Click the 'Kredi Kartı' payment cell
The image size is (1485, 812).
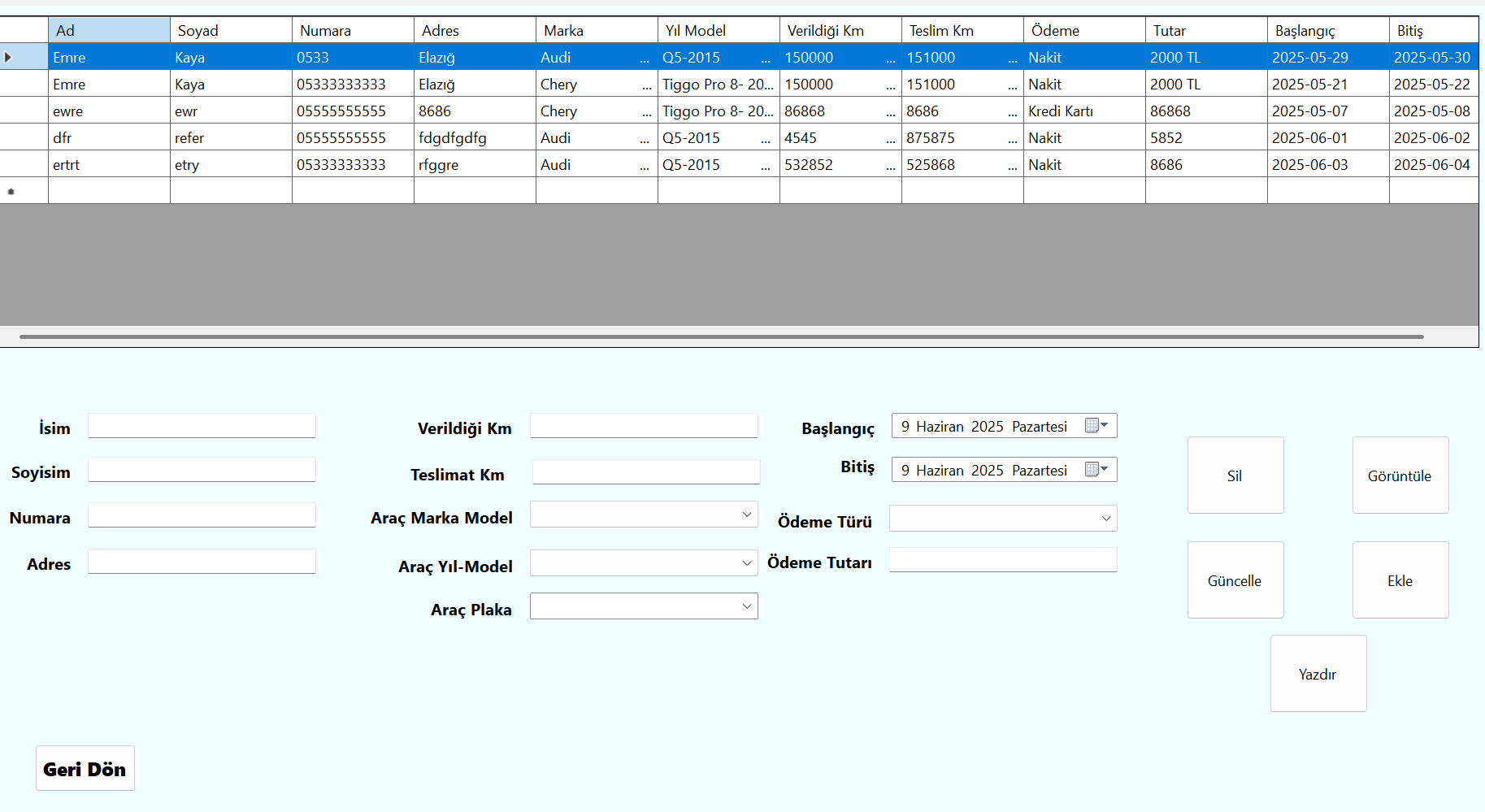(x=1085, y=111)
